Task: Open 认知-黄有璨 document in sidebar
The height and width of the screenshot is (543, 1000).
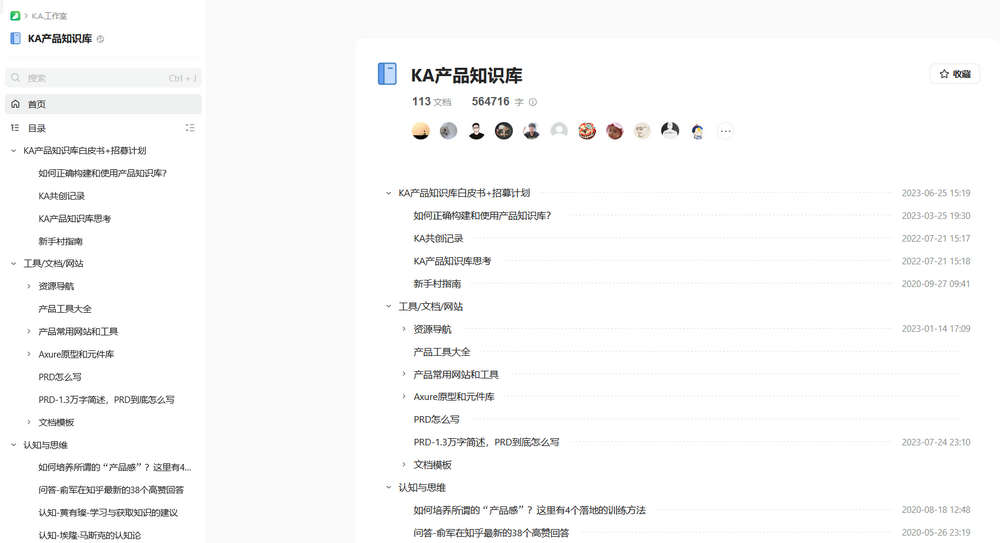Action: pyautogui.click(x=108, y=512)
